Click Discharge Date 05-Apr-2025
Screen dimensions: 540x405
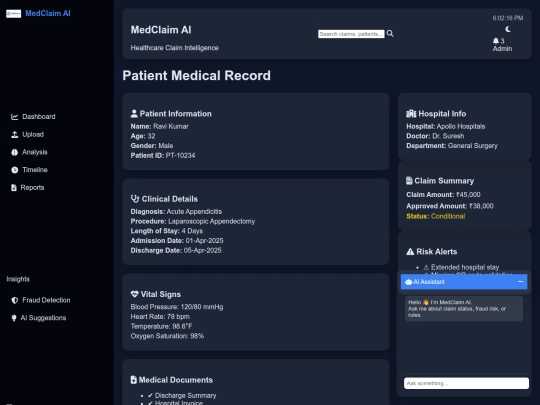176,250
